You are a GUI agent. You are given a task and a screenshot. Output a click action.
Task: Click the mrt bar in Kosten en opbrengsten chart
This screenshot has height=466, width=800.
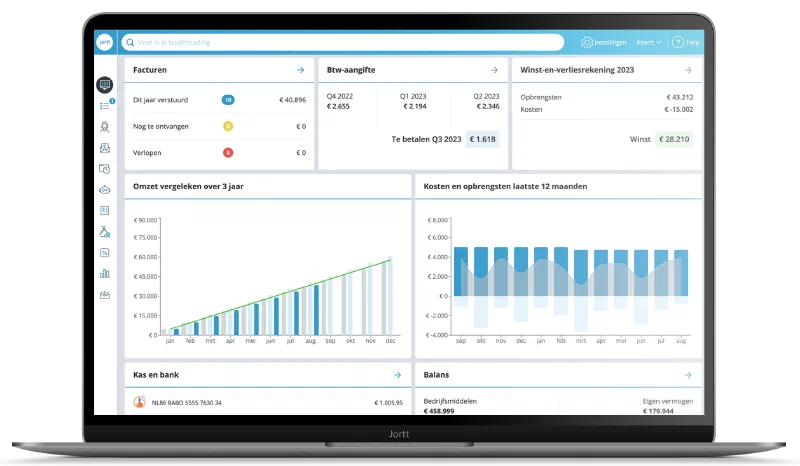581,273
